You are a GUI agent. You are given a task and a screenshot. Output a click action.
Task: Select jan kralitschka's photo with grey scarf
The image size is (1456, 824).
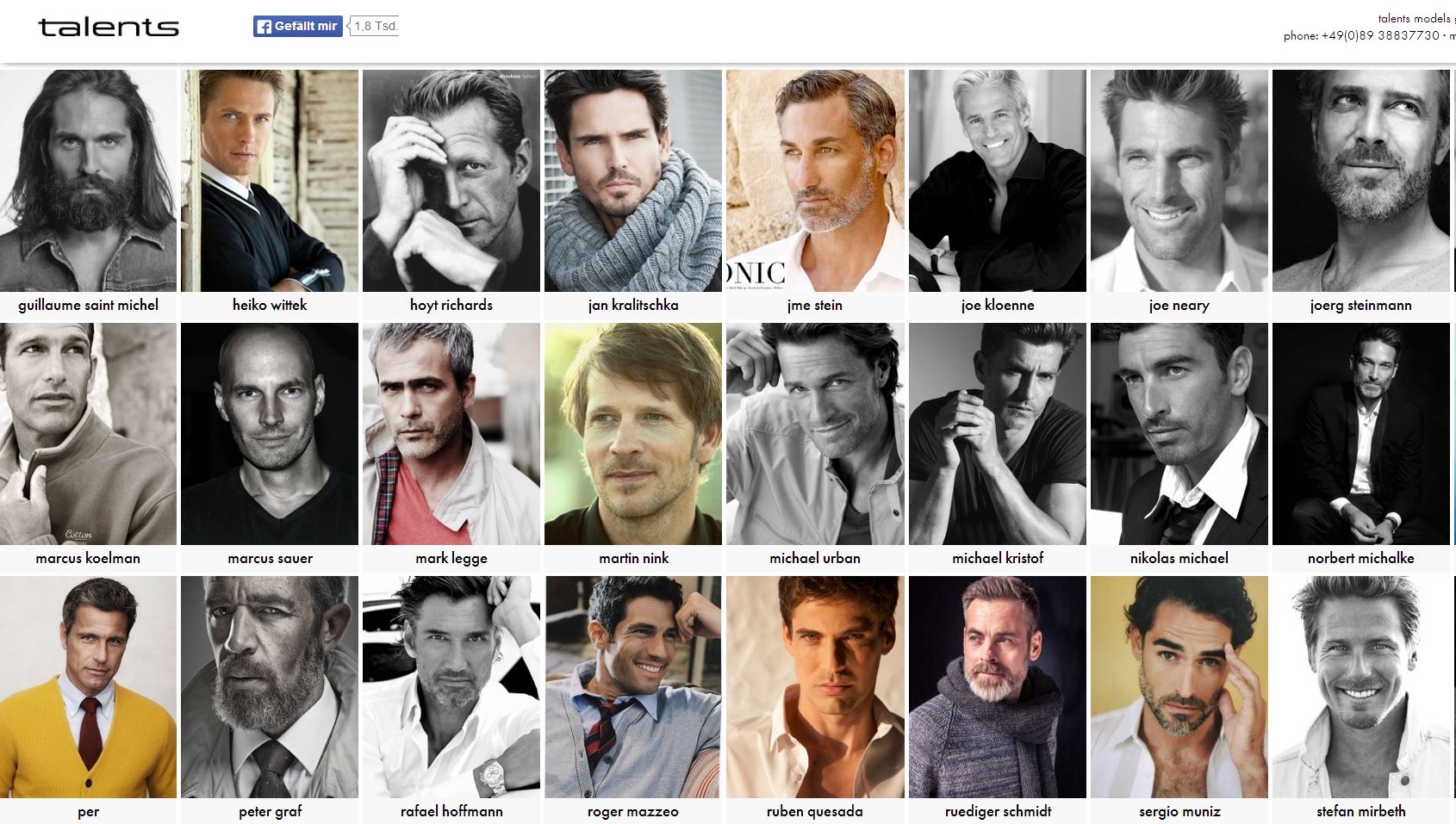pyautogui.click(x=633, y=181)
